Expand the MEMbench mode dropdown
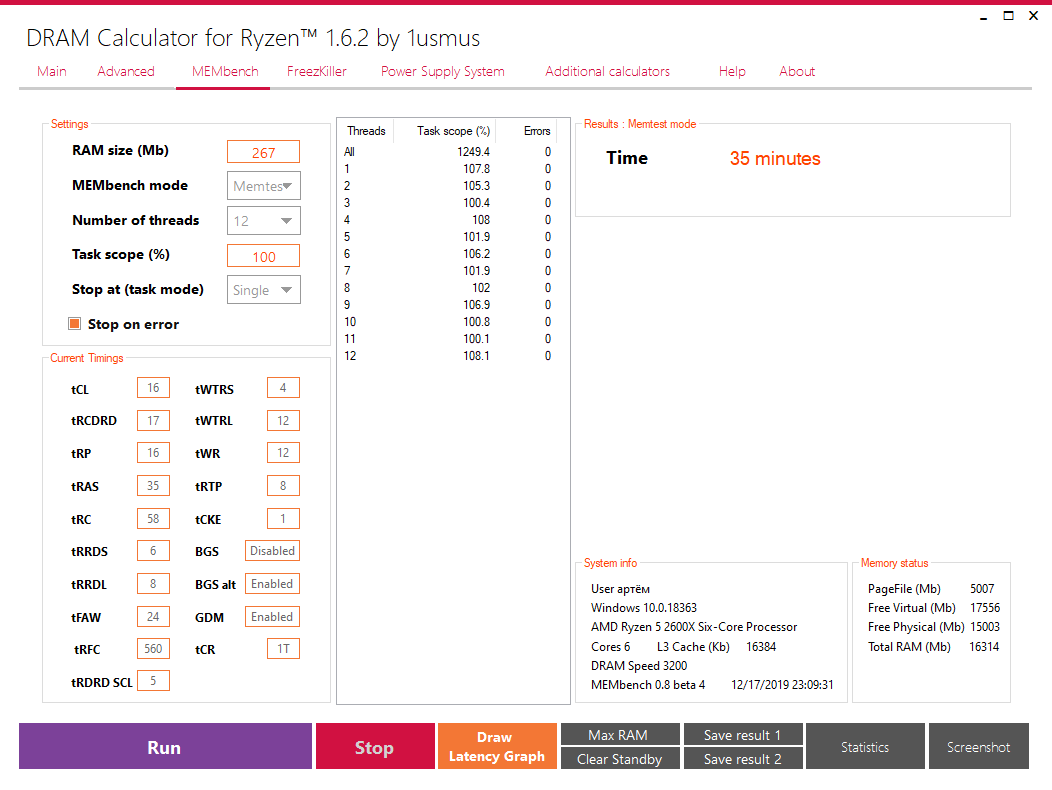The image size is (1052, 790). [x=264, y=186]
